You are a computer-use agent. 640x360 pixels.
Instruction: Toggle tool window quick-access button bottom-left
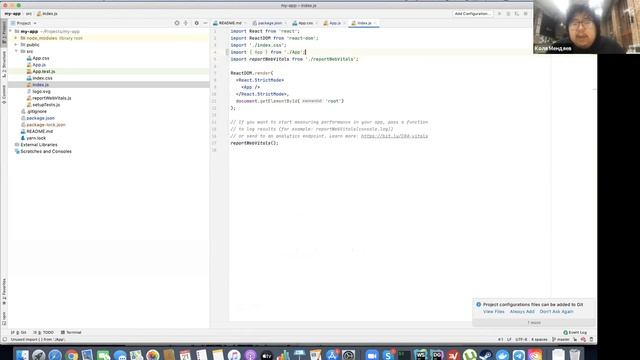coord(4,340)
